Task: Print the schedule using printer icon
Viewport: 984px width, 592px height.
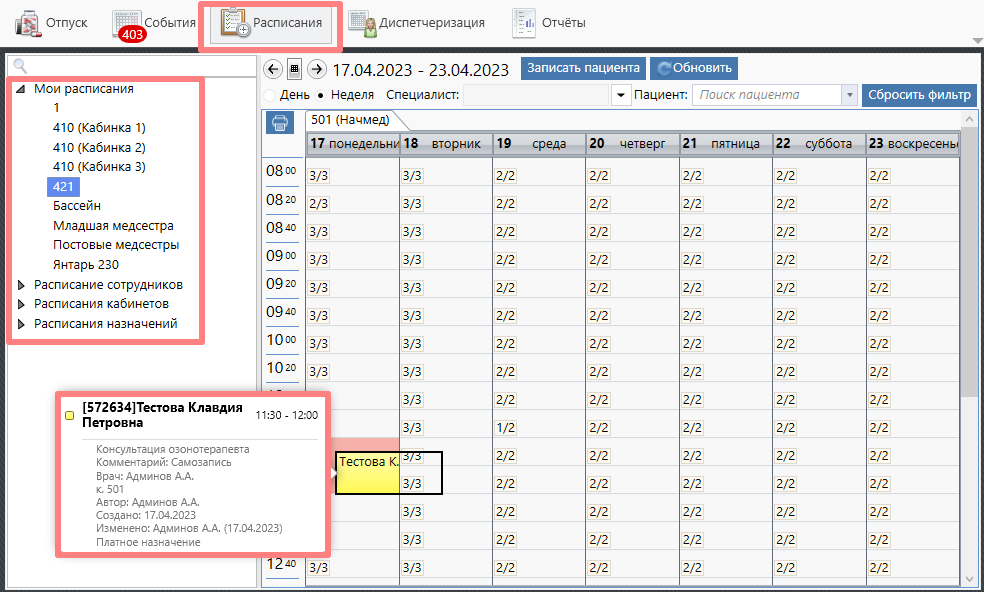Action: click(280, 123)
